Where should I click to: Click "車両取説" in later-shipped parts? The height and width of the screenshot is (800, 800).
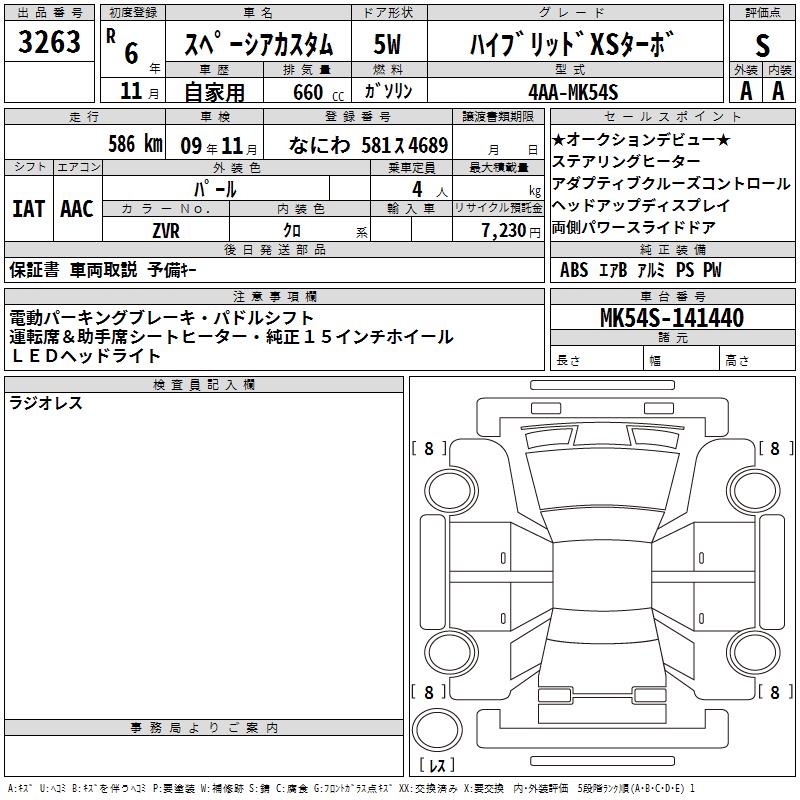[x=103, y=269]
